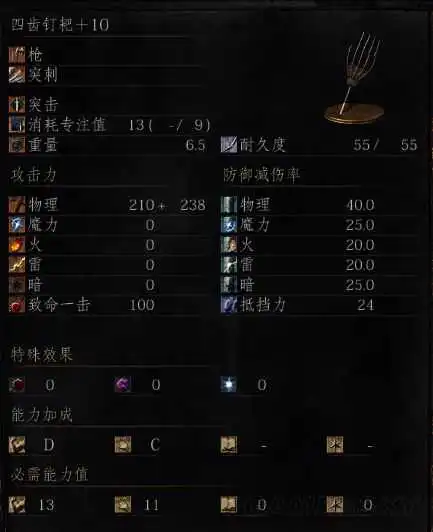
Task: Click the 致命一击 critical icon
Action: coord(17,305)
